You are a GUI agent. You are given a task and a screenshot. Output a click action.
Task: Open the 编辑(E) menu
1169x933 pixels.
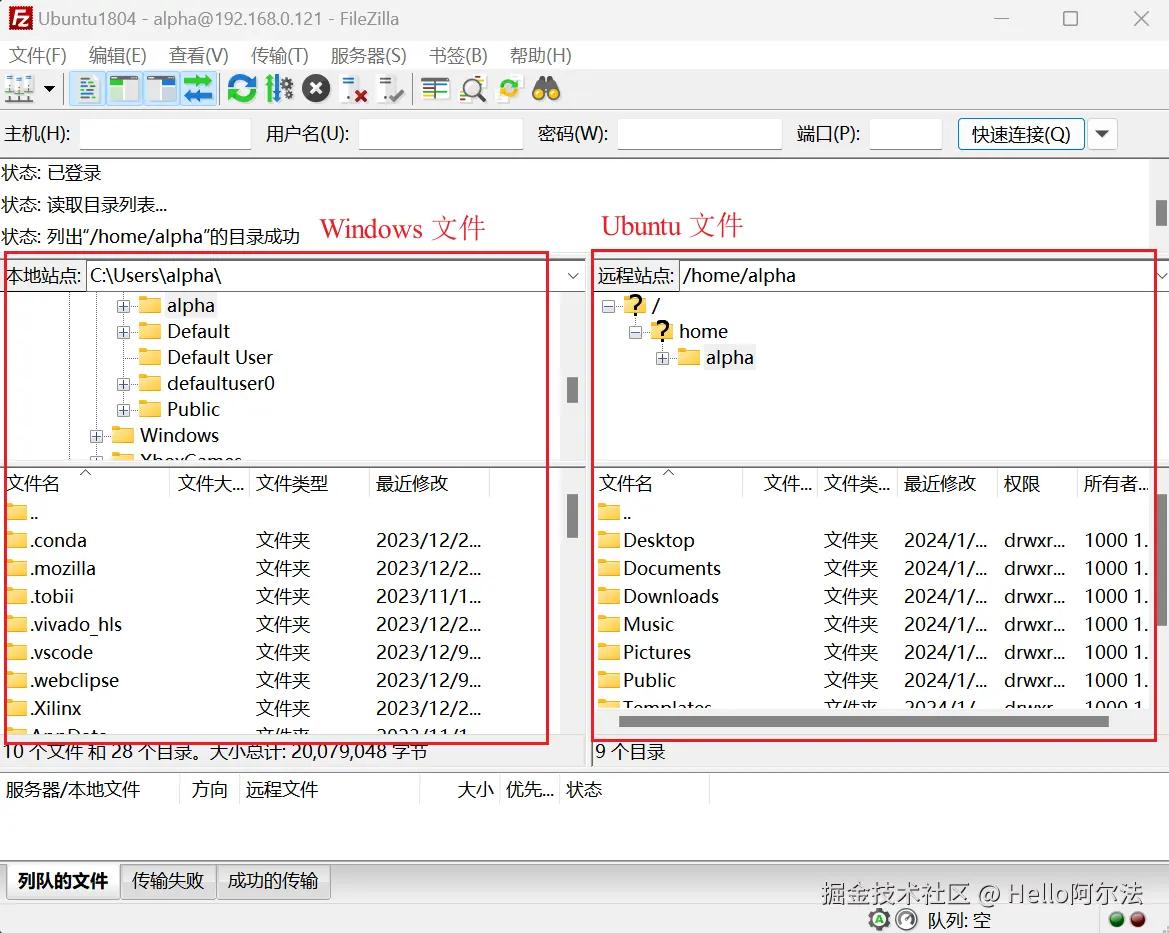click(x=117, y=56)
